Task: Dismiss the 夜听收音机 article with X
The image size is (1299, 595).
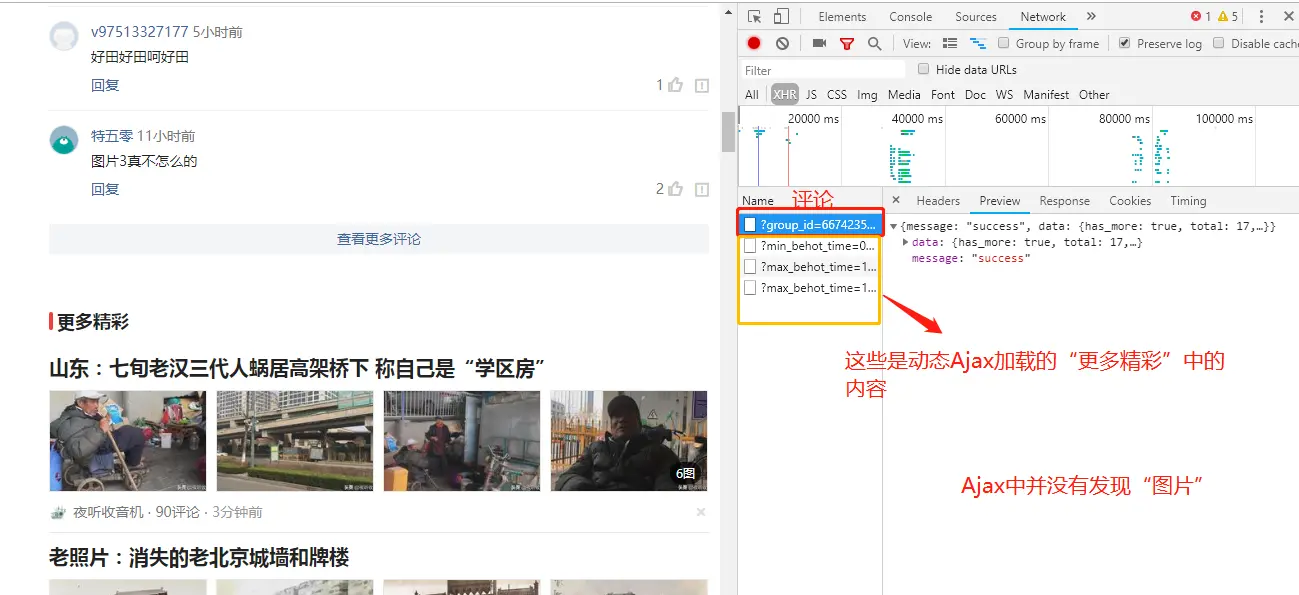Action: pyautogui.click(x=701, y=512)
